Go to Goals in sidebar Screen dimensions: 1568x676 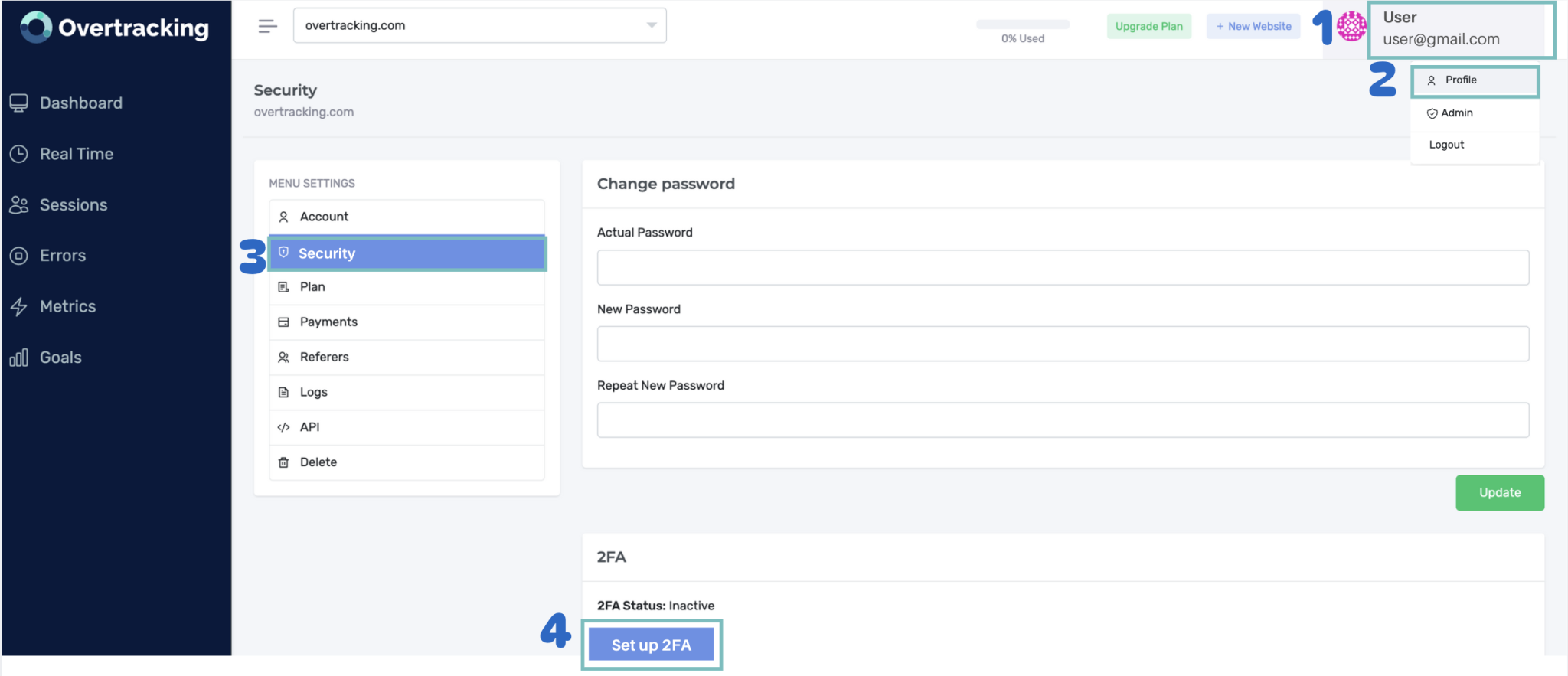pyautogui.click(x=45, y=358)
